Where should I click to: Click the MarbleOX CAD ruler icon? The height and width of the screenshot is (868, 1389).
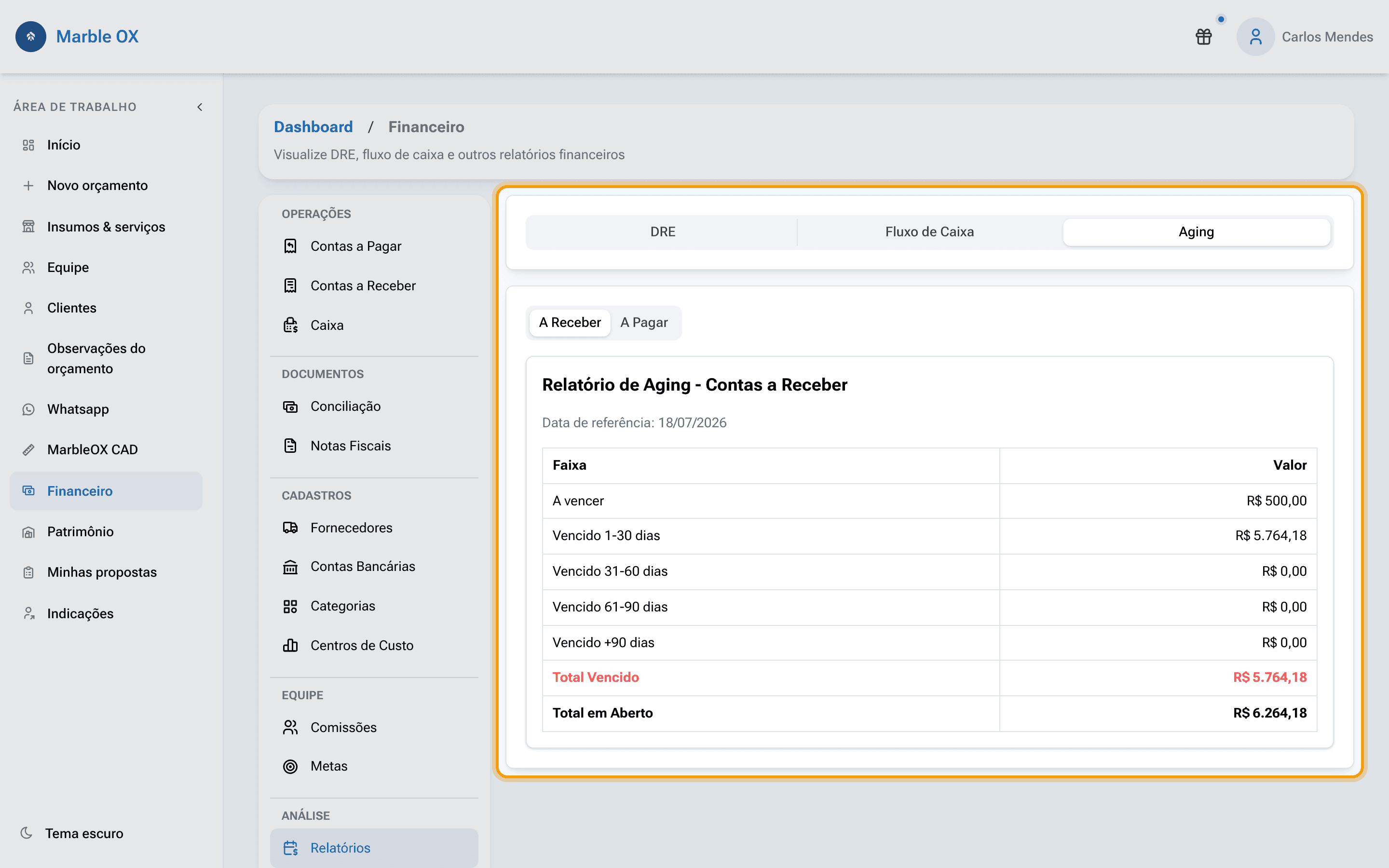coord(28,449)
